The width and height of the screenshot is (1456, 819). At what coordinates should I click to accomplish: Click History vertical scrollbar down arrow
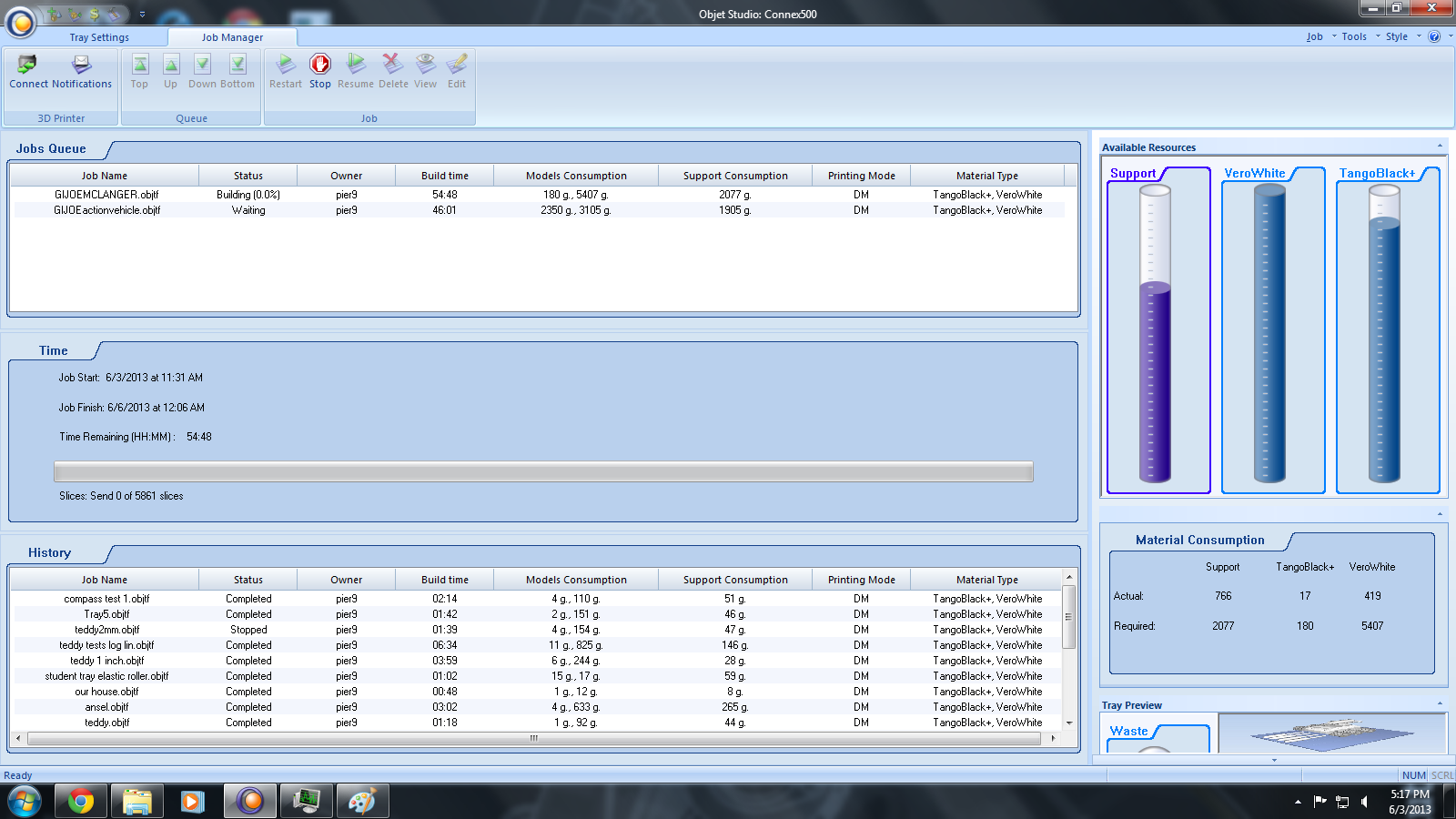coord(1069,723)
